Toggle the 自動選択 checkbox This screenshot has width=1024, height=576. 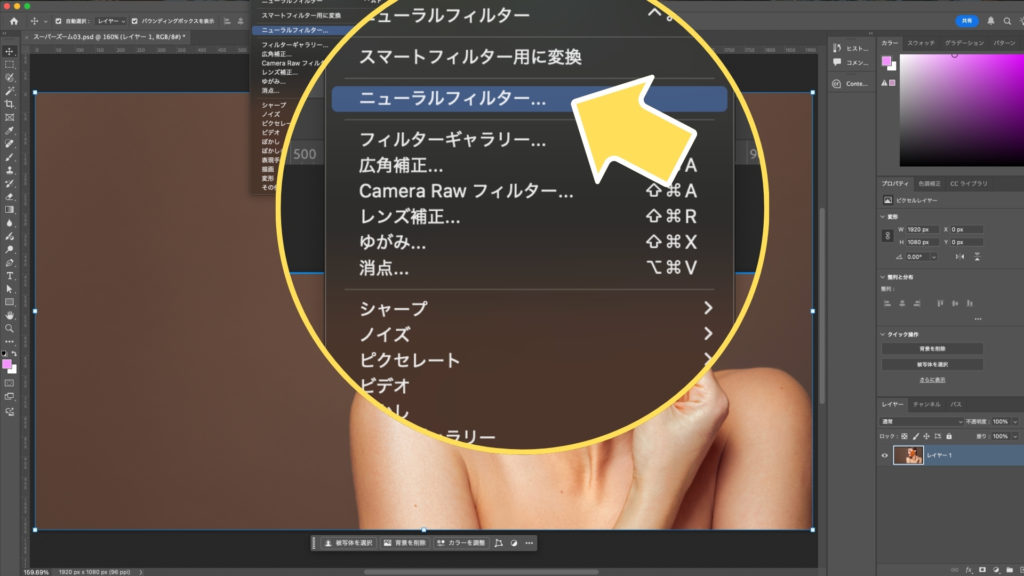[58, 20]
